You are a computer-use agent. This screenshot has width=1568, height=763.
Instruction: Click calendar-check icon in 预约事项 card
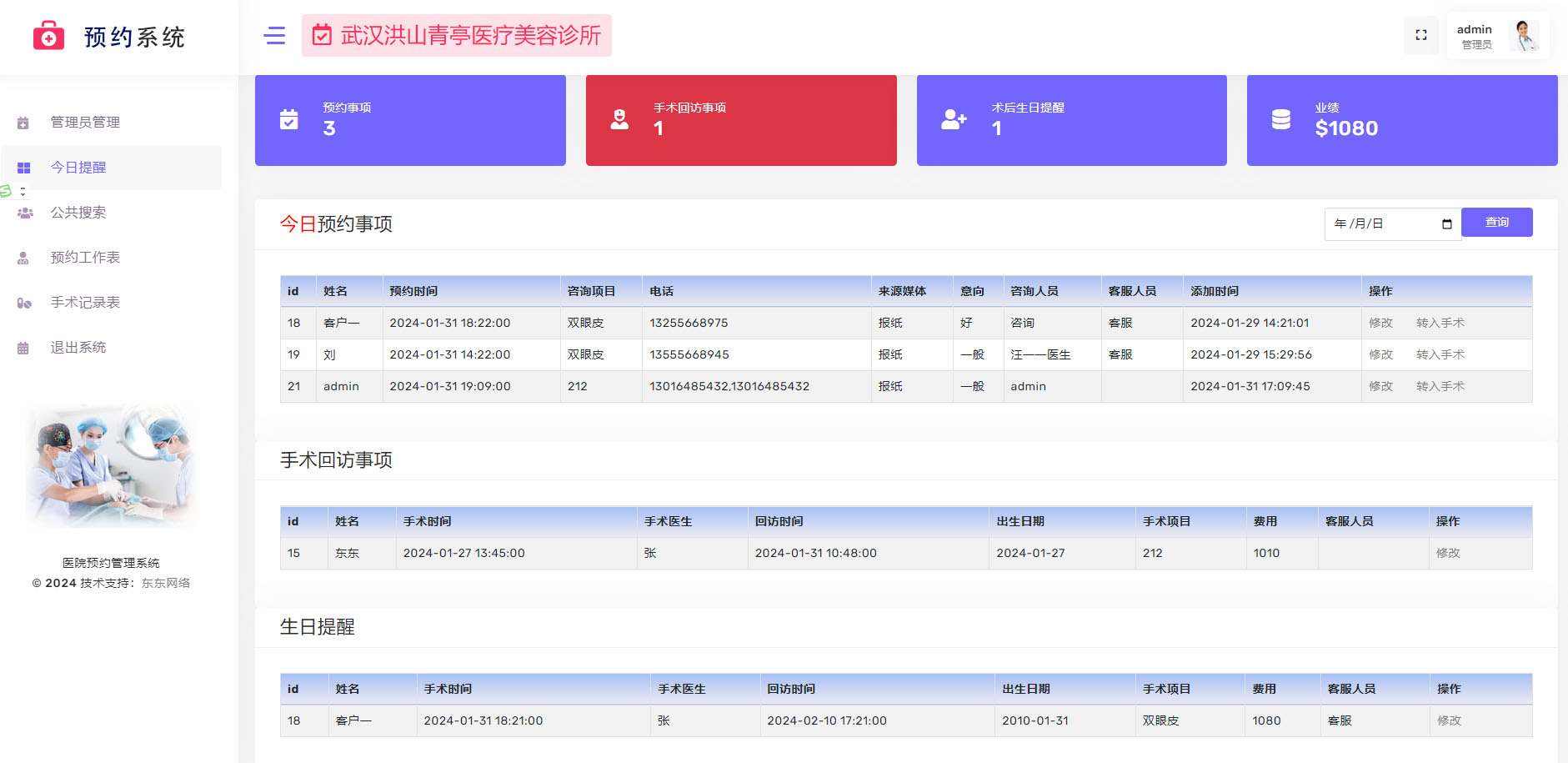click(x=288, y=119)
